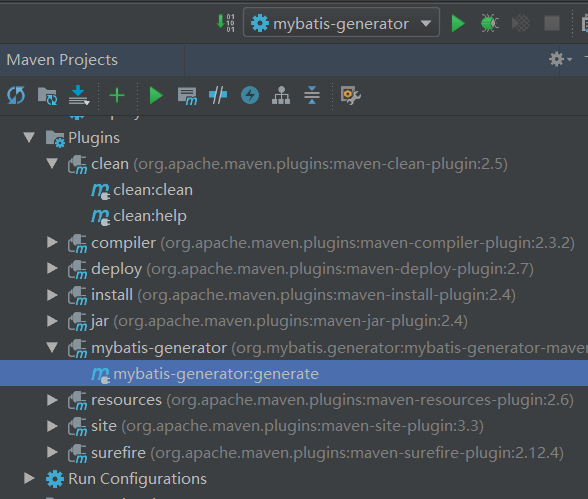The image size is (588, 499).
Task: Click the compiler plugin icon
Action: (x=77, y=244)
